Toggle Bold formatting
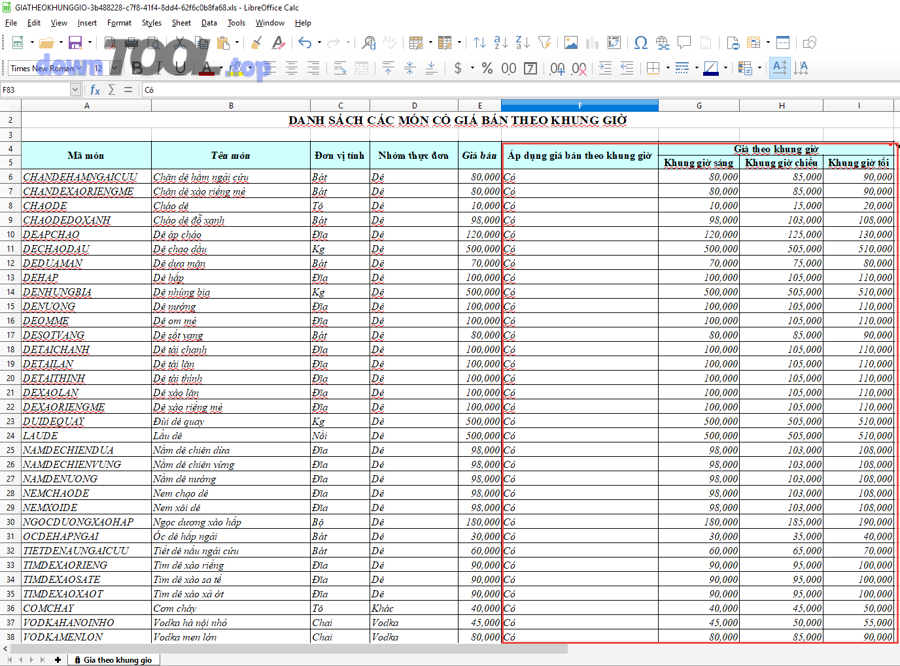900x666 pixels. click(137, 68)
